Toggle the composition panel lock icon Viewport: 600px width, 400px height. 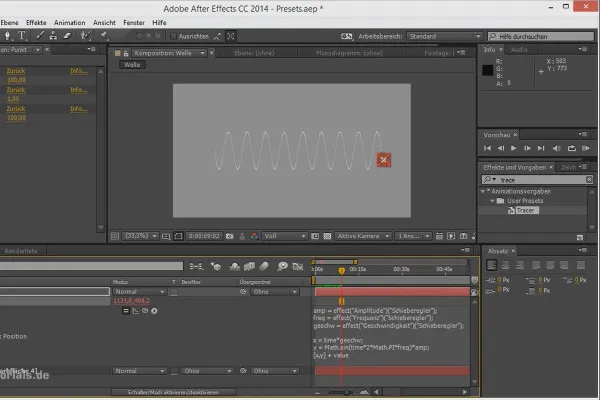[x=126, y=53]
